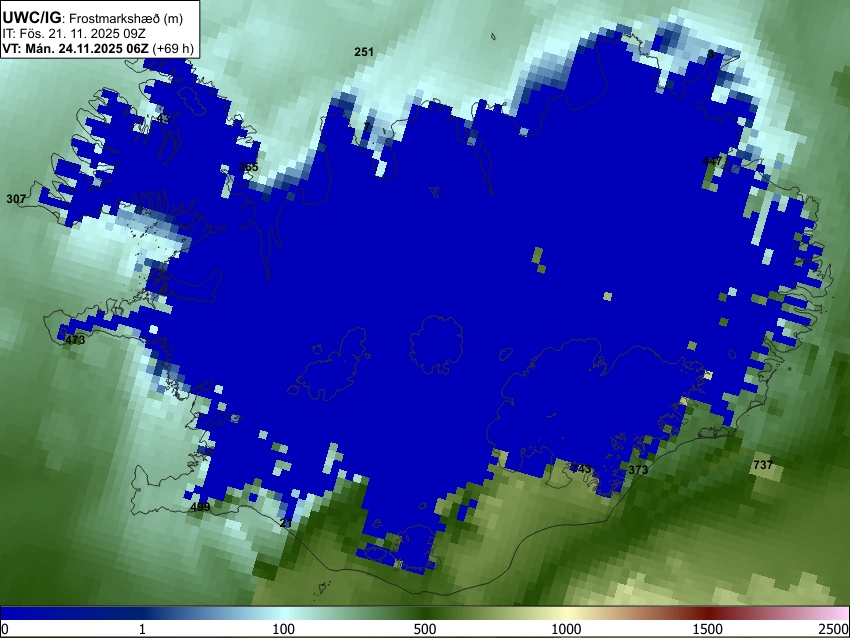Screen dimensions: 850x638
Task: Click the station value 251 on the map
Action: click(364, 52)
